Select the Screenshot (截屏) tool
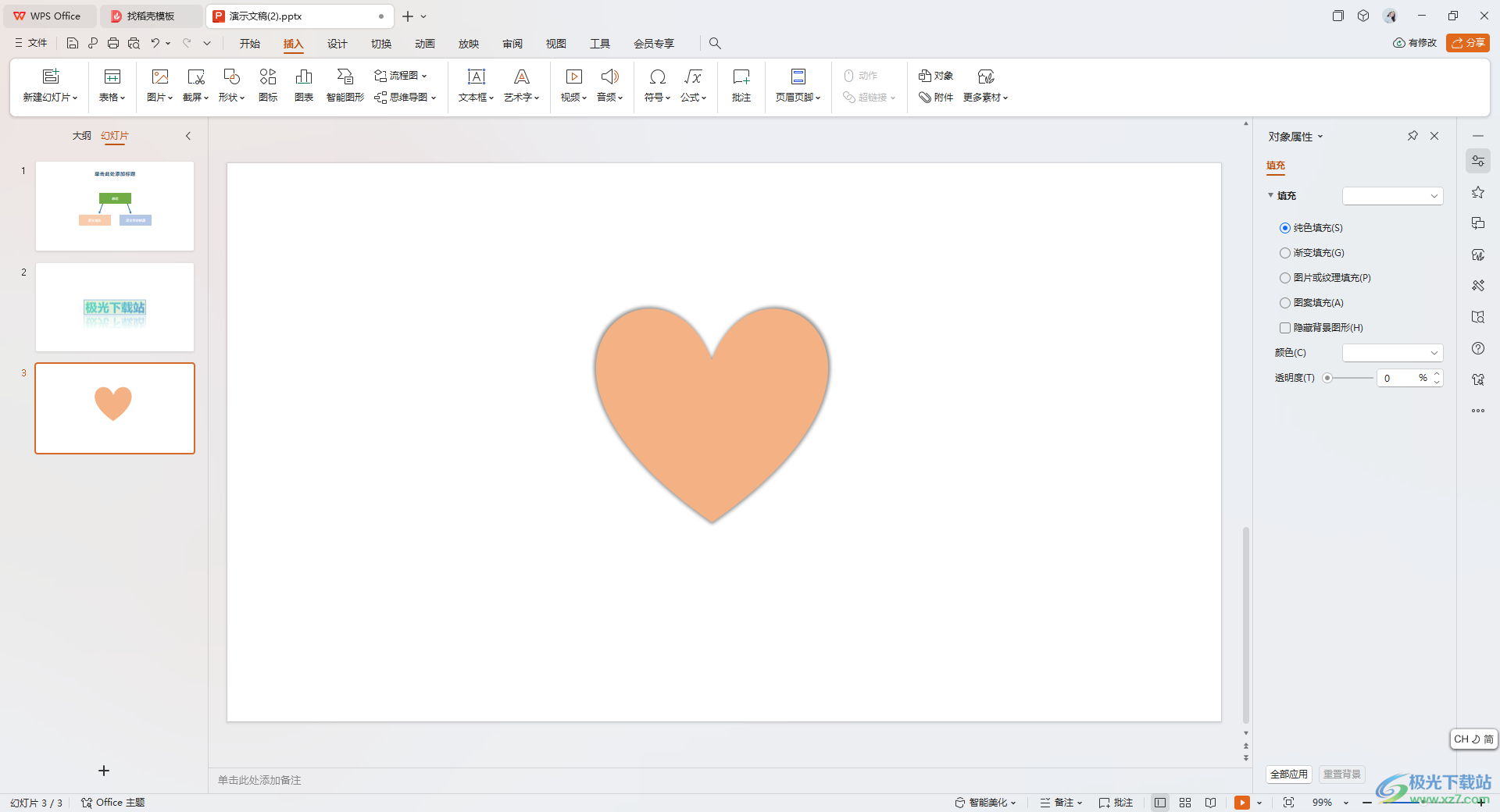Image resolution: width=1500 pixels, height=812 pixels. 195,77
